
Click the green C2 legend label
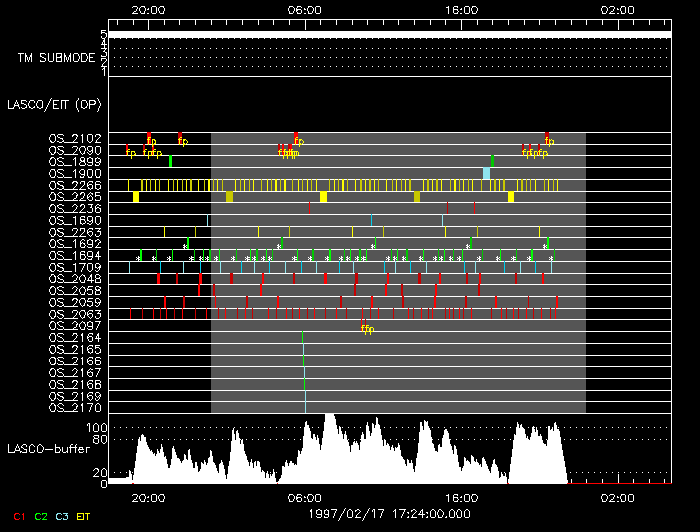41,516
